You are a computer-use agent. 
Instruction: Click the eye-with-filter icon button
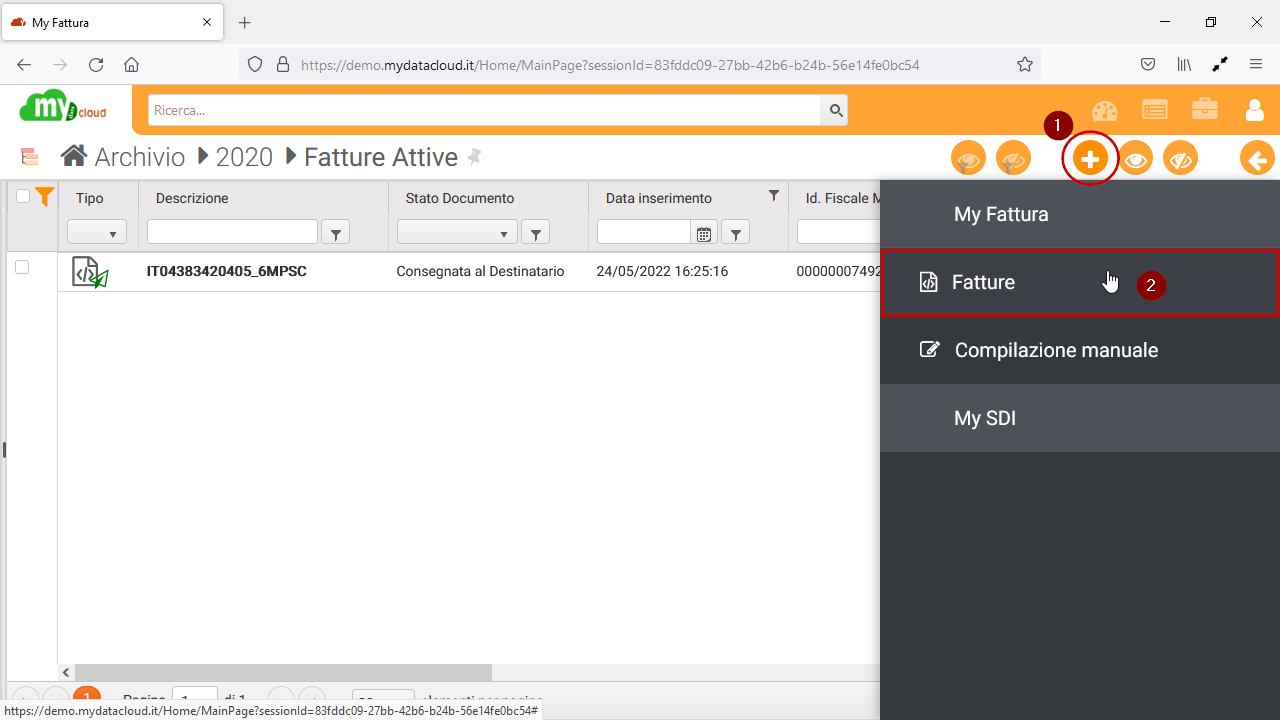(968, 158)
